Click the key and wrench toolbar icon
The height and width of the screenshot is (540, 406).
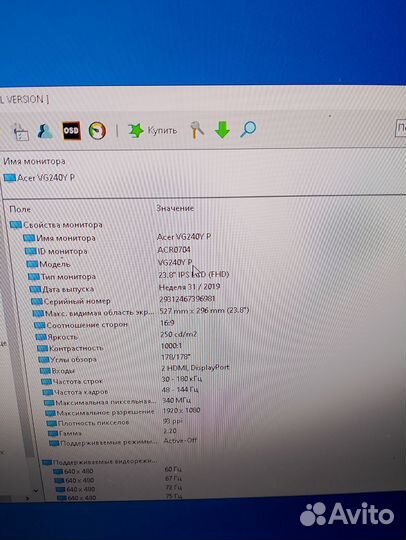tap(197, 130)
